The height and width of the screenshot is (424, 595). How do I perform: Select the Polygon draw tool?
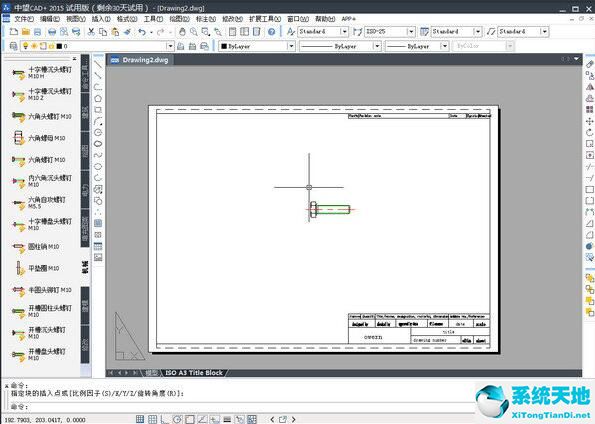98,99
